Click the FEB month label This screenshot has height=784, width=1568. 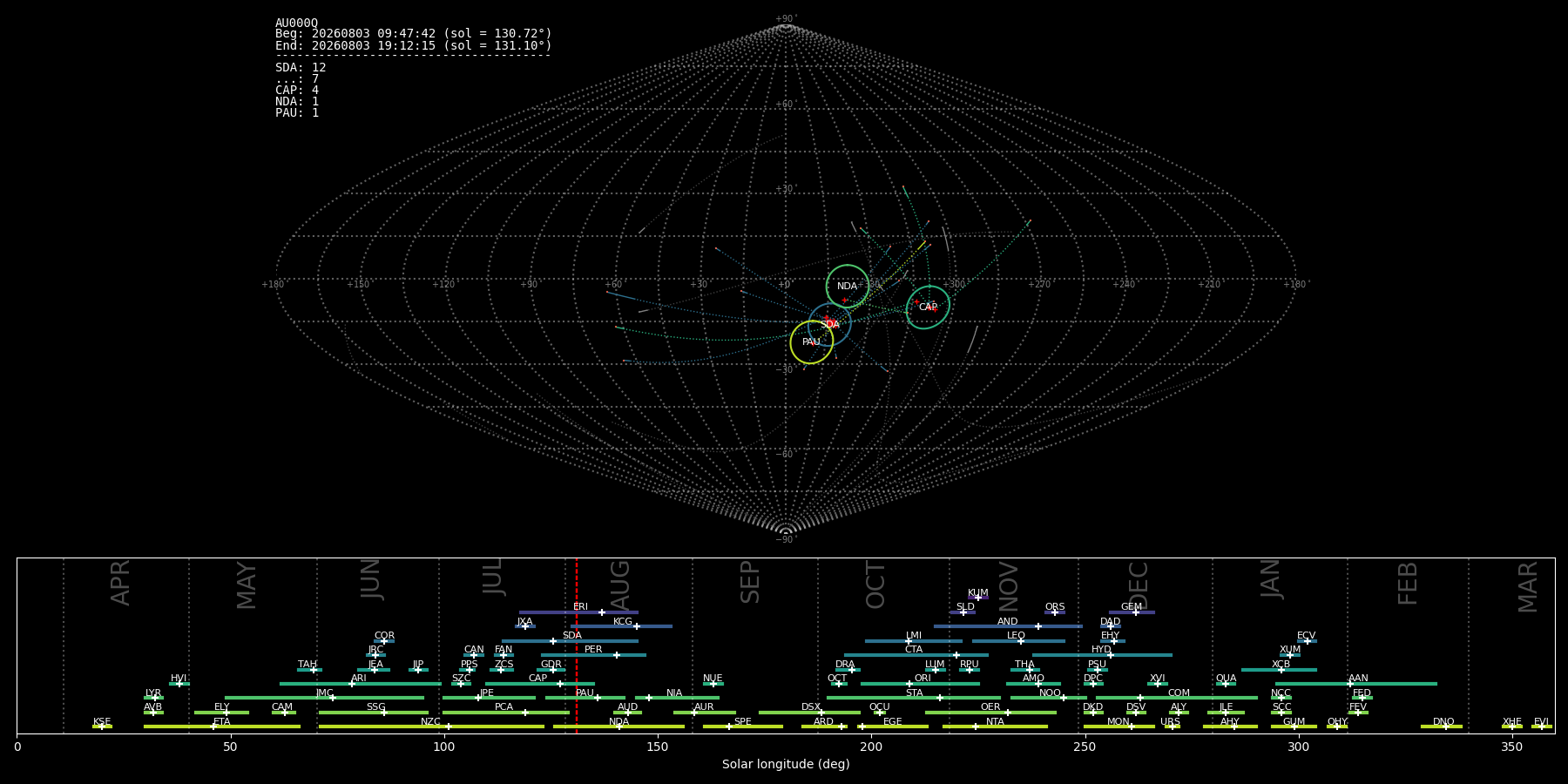tap(1408, 583)
